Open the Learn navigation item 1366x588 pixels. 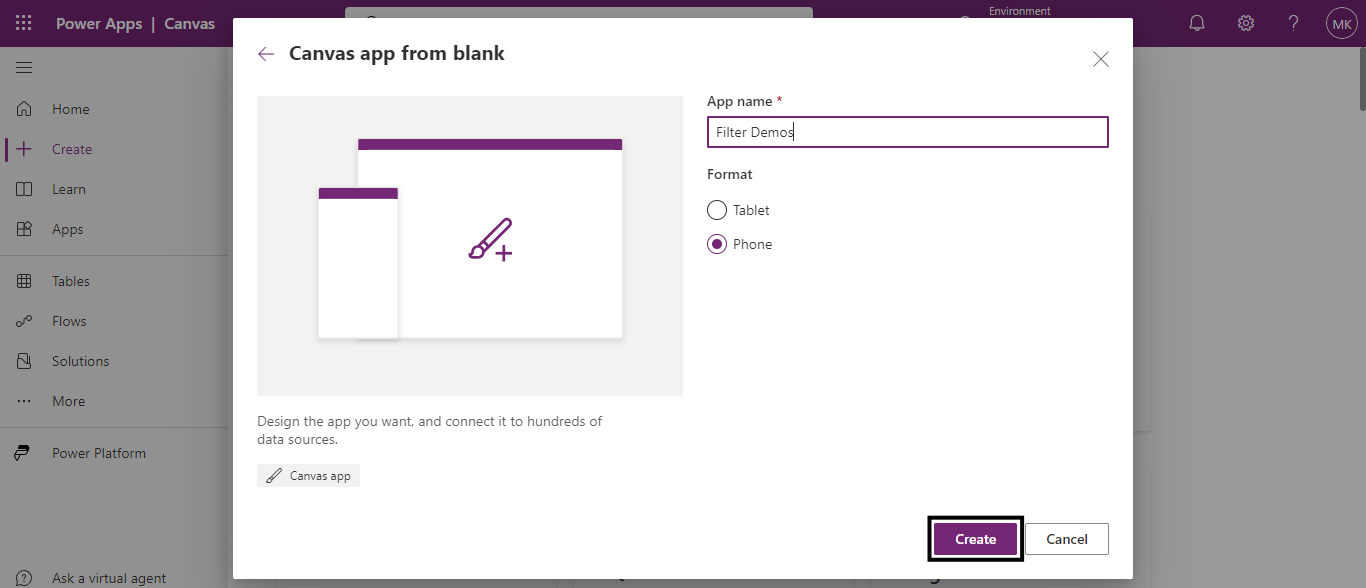tap(68, 189)
